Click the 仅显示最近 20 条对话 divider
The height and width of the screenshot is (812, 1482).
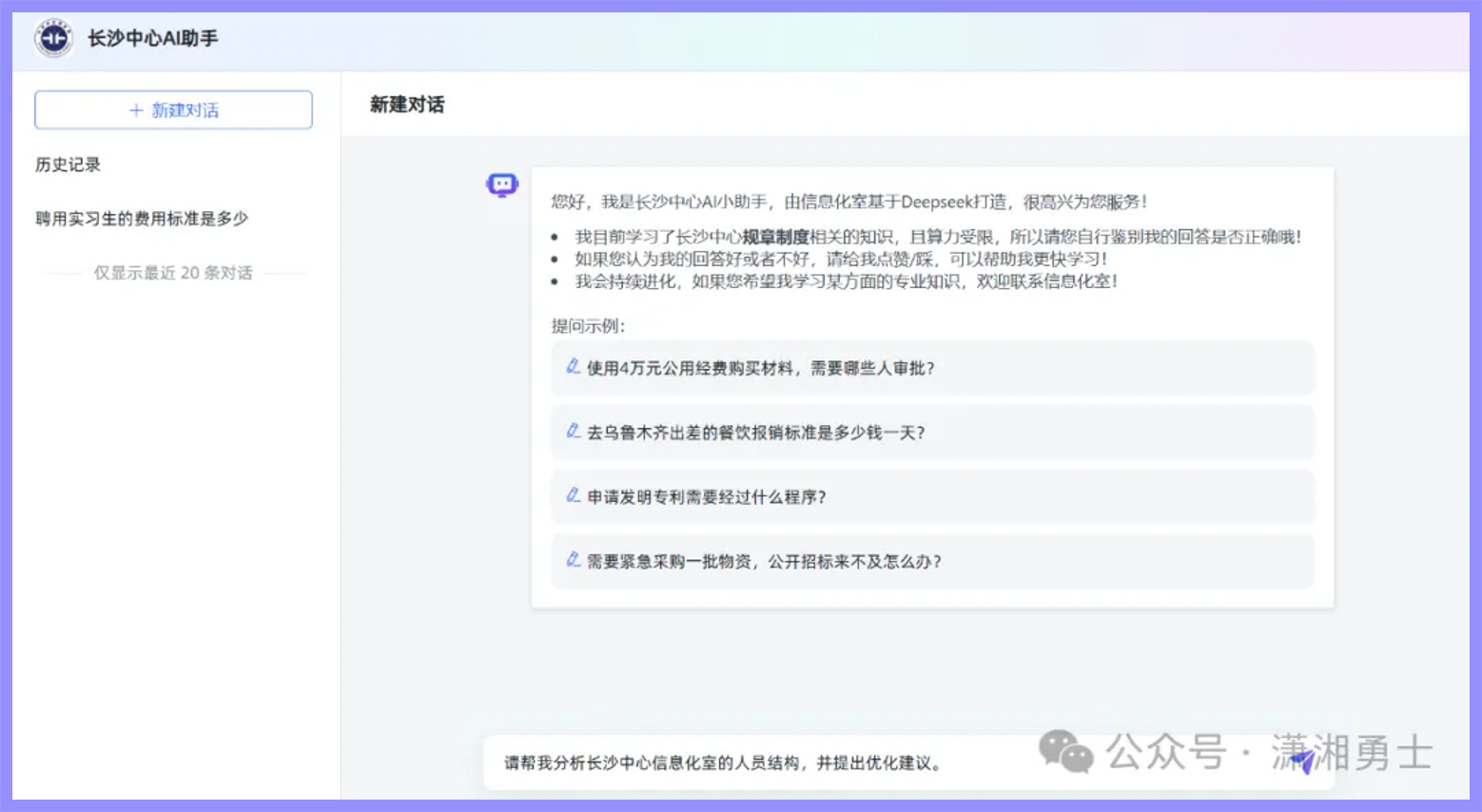coord(173,273)
